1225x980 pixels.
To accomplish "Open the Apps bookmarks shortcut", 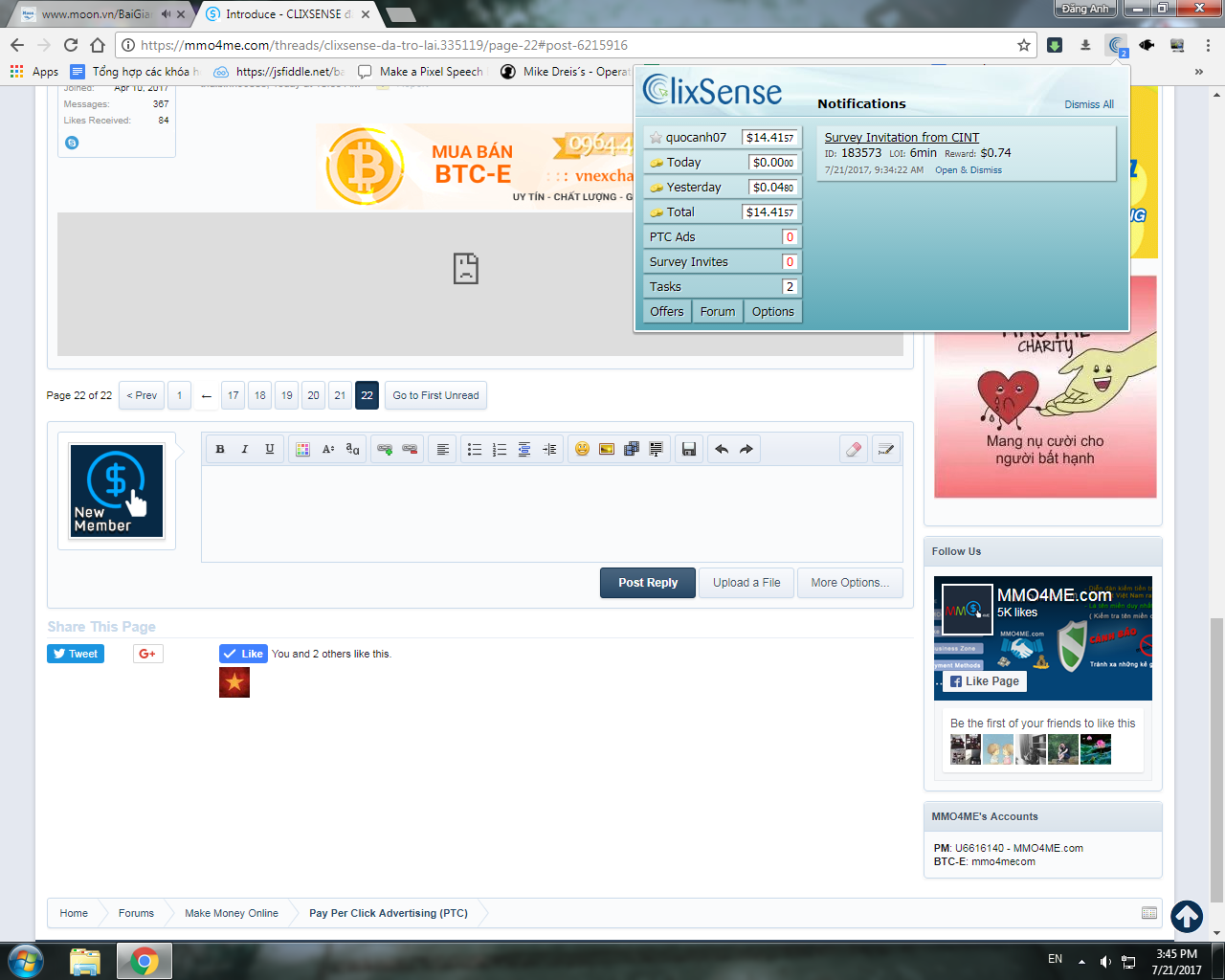I will coord(34,72).
